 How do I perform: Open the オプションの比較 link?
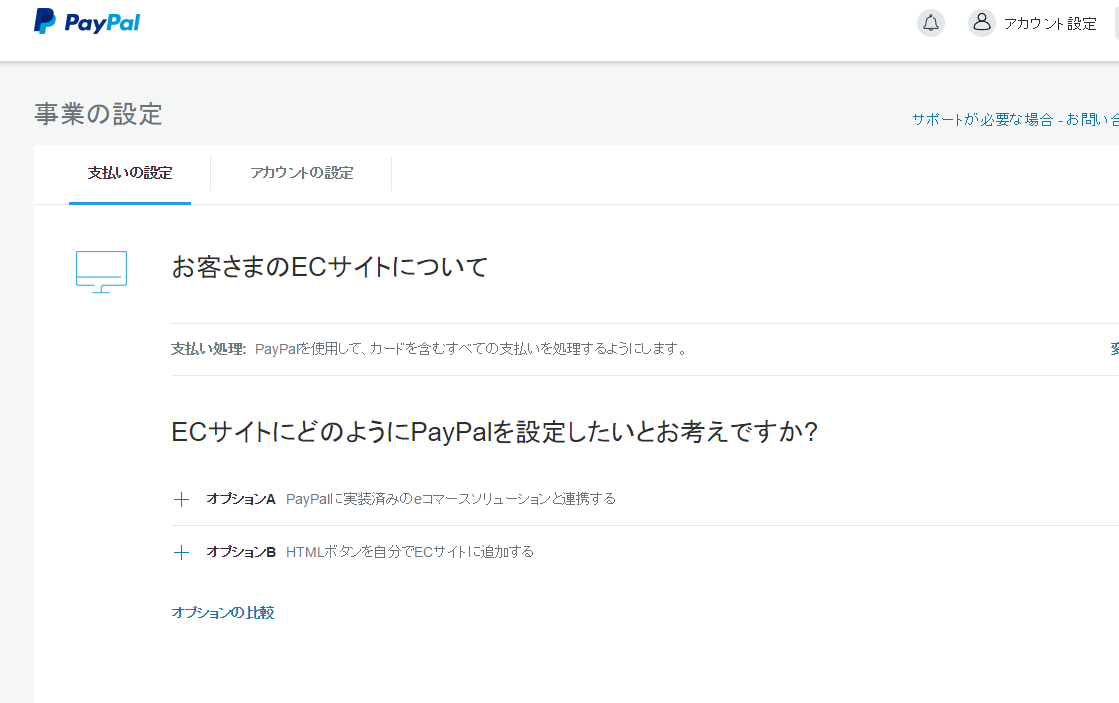pos(223,612)
